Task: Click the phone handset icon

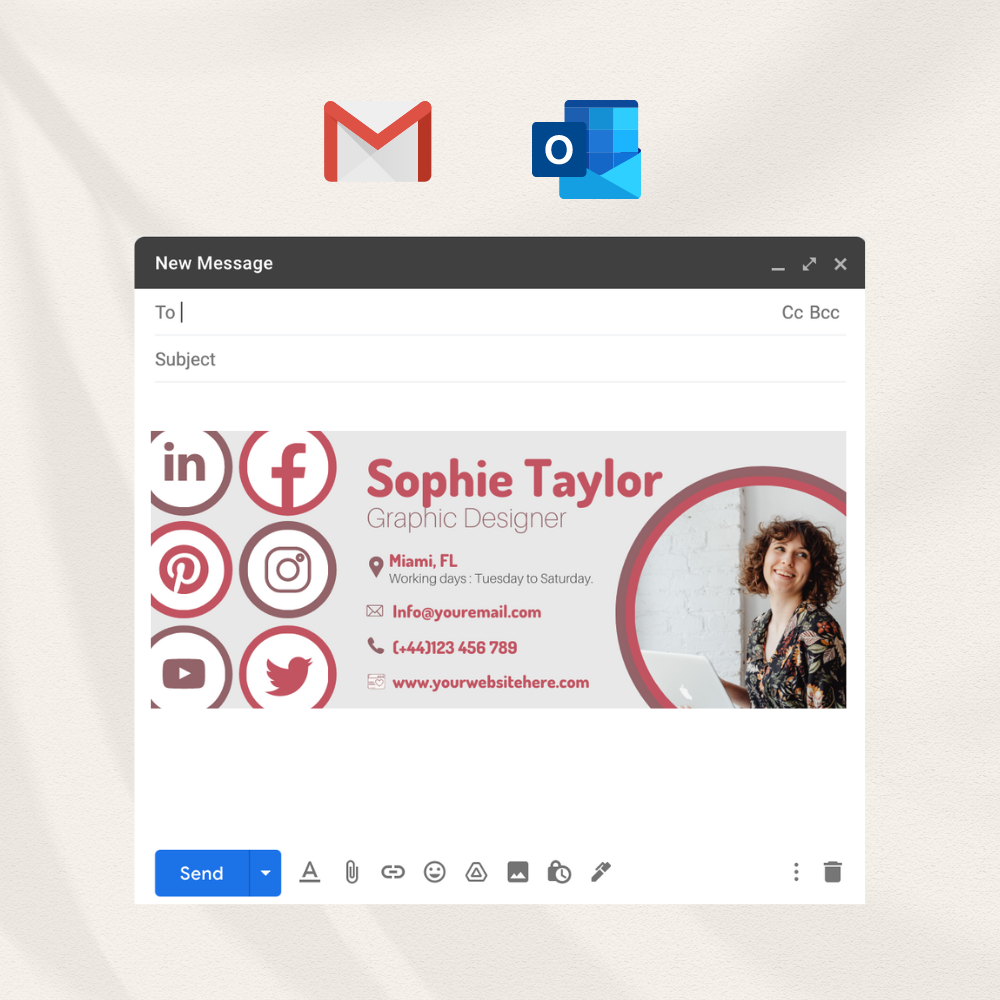Action: (376, 646)
